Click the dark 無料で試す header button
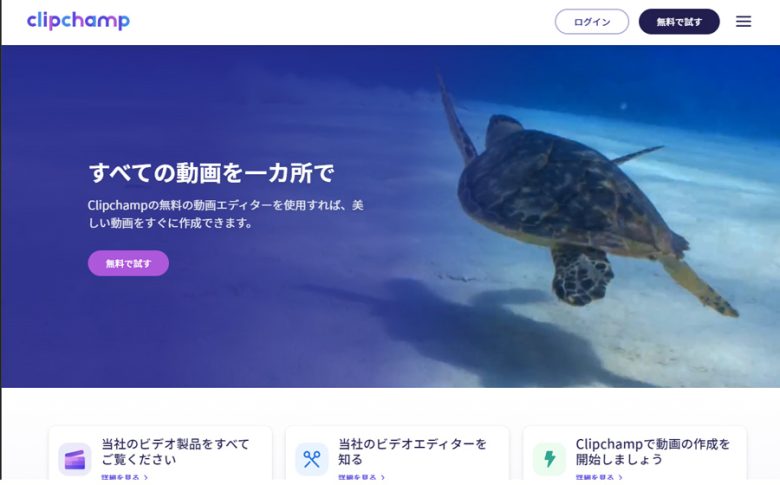 (679, 22)
